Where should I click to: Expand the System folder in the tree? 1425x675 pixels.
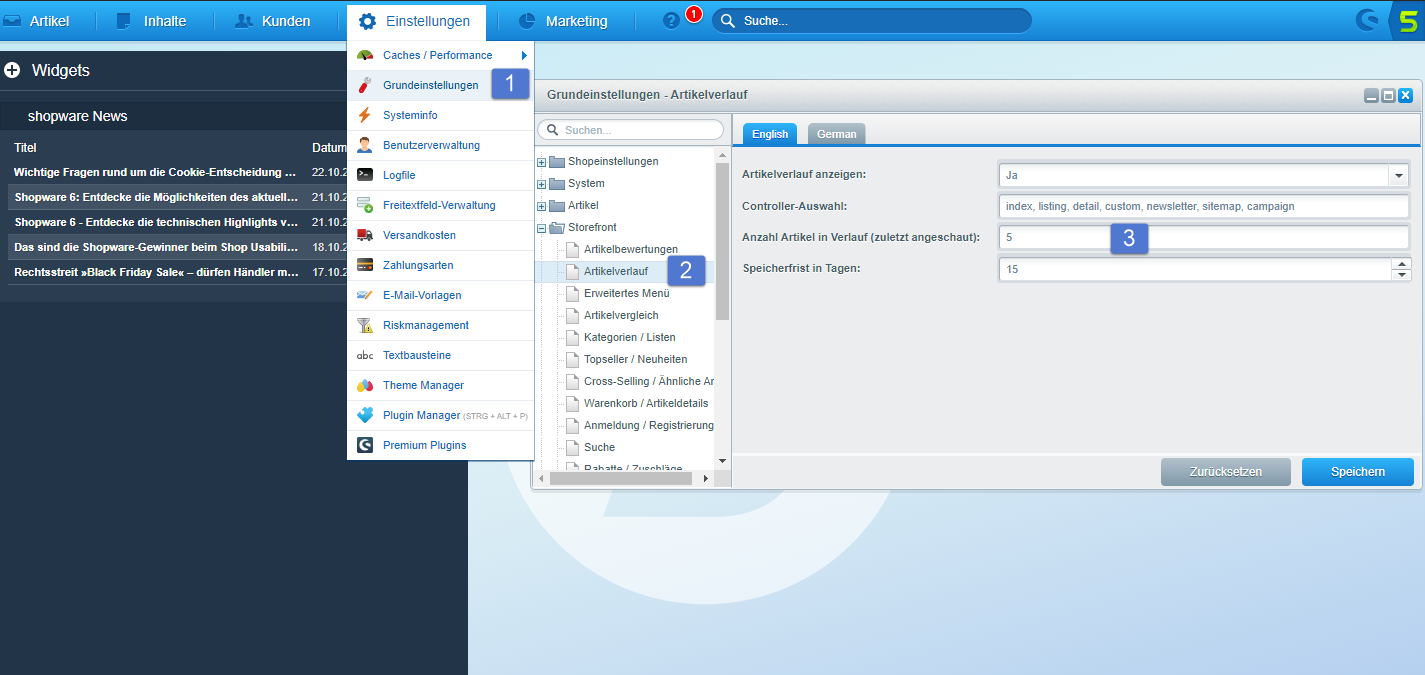pyautogui.click(x=542, y=184)
